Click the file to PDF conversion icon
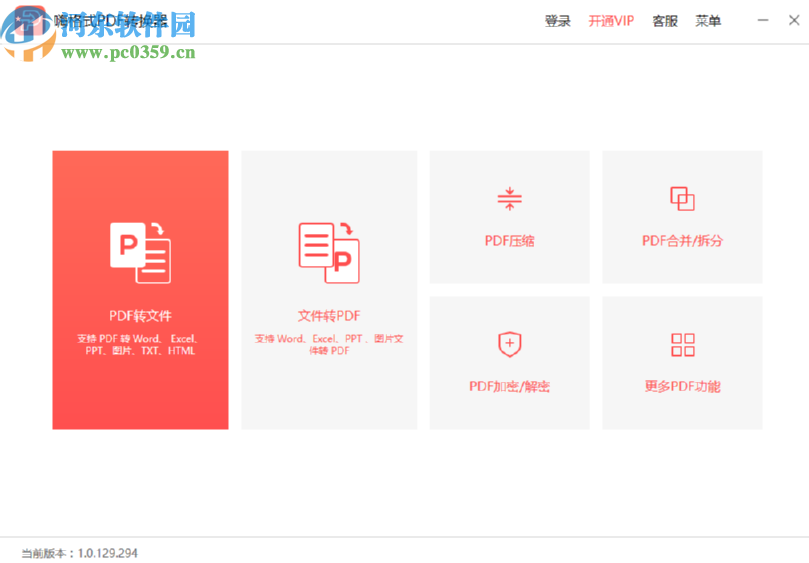The image size is (809, 563). (x=329, y=252)
